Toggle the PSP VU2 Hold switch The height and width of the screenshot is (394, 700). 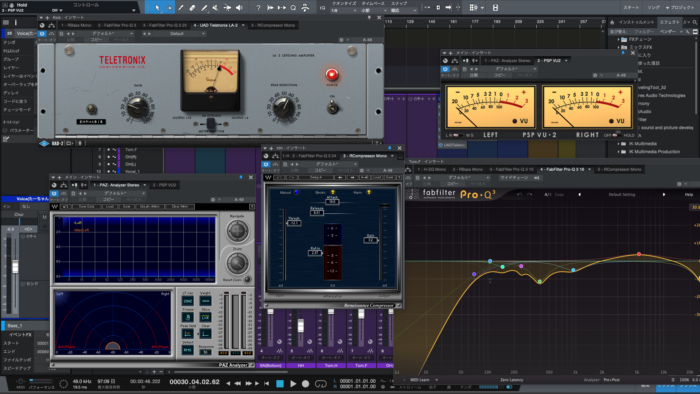click(x=617, y=135)
